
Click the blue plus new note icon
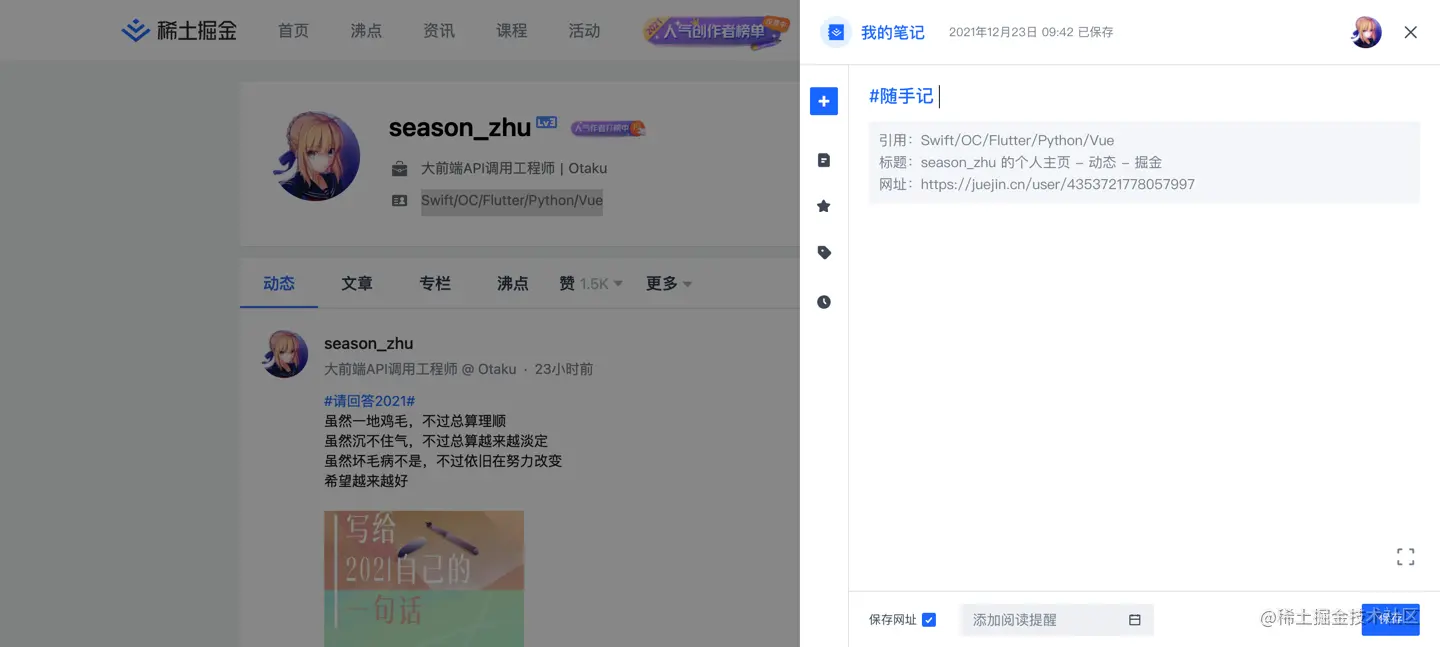pyautogui.click(x=824, y=101)
